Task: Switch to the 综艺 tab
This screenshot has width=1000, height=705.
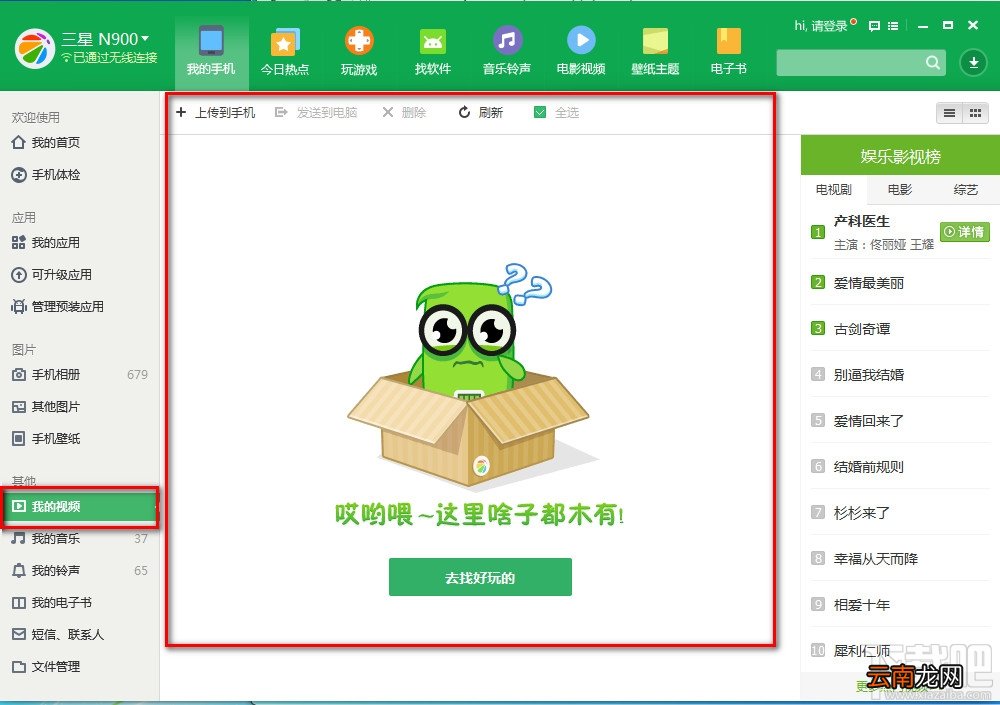Action: point(966,189)
